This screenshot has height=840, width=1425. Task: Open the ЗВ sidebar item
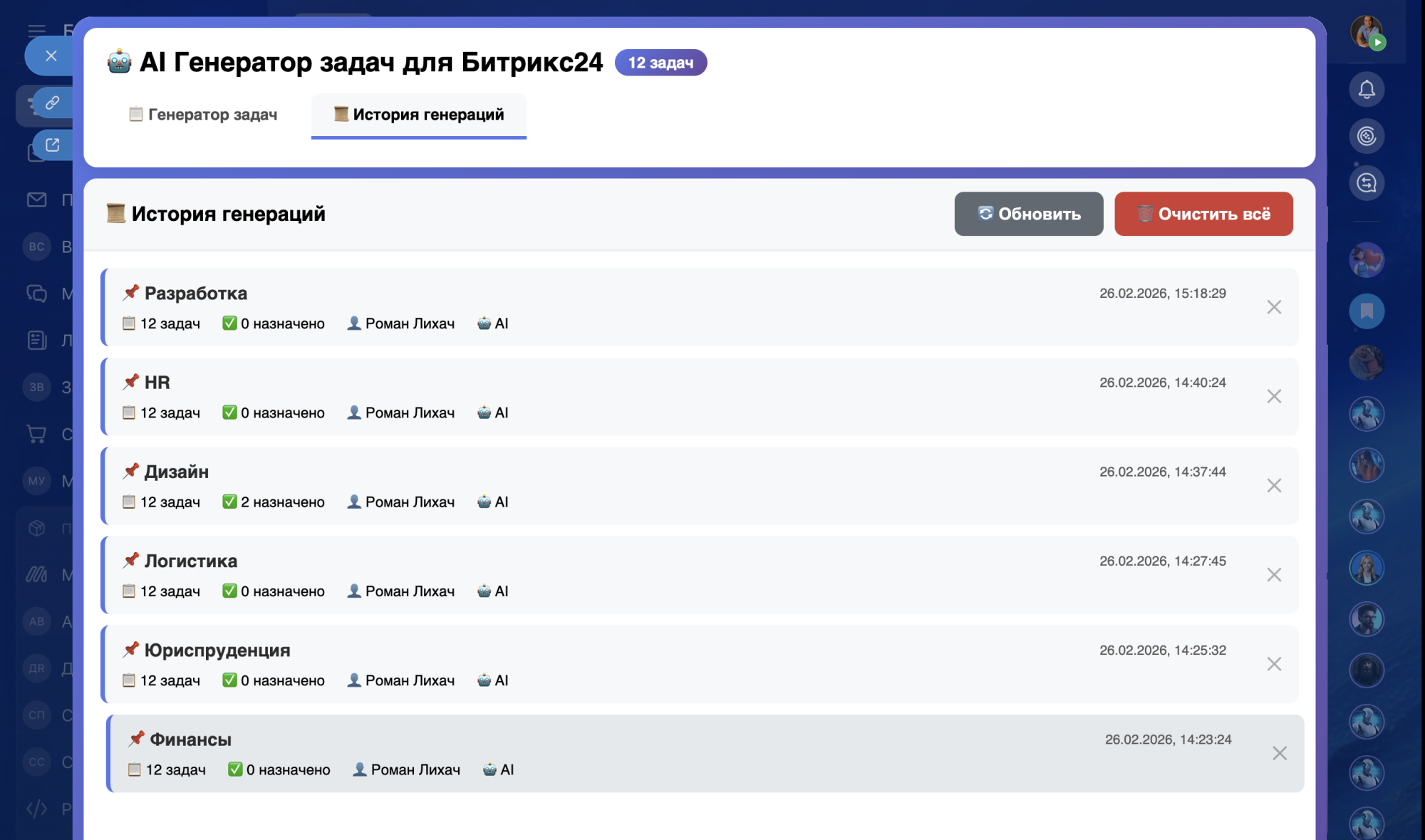click(x=37, y=387)
